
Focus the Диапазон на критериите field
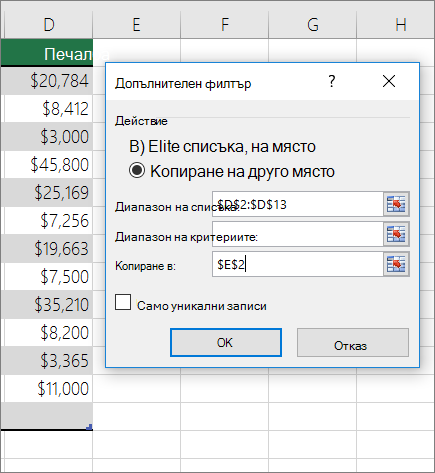(298, 234)
